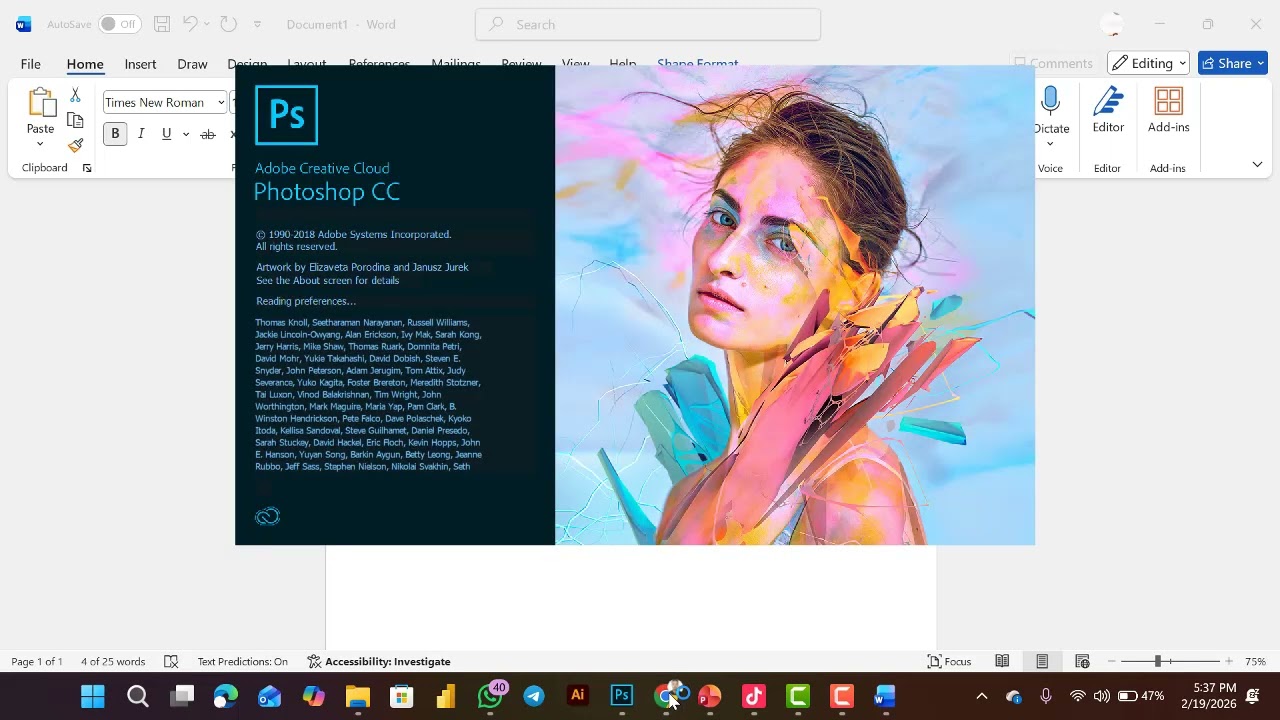The height and width of the screenshot is (720, 1280).
Task: Open TikTok from the taskbar
Action: pos(754,695)
